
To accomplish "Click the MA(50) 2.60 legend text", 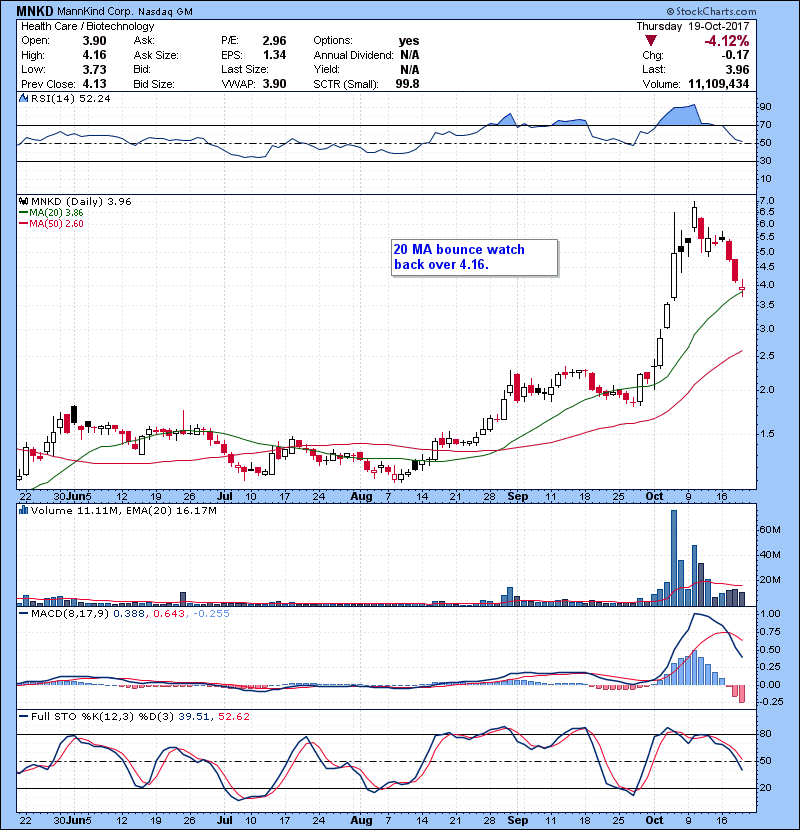I will [x=56, y=223].
